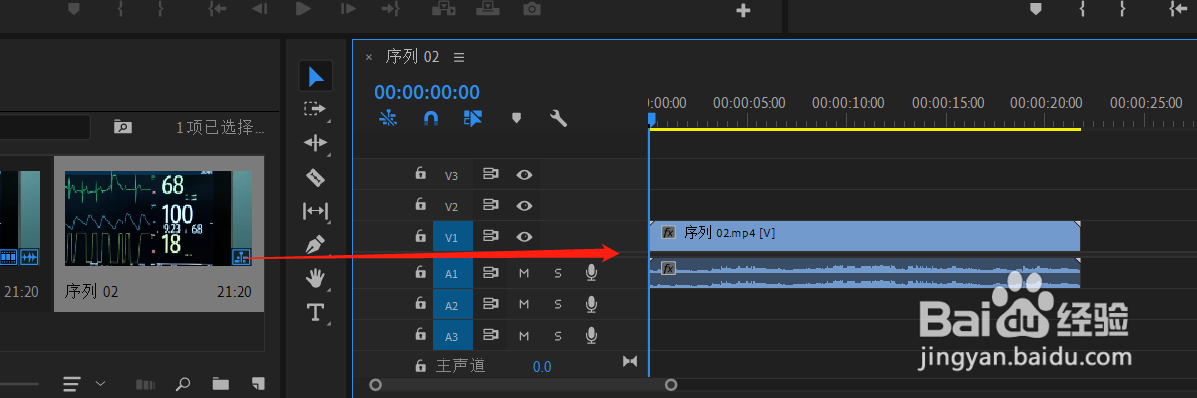Click Go to Out point button
The image size is (1197, 398).
coord(391,9)
